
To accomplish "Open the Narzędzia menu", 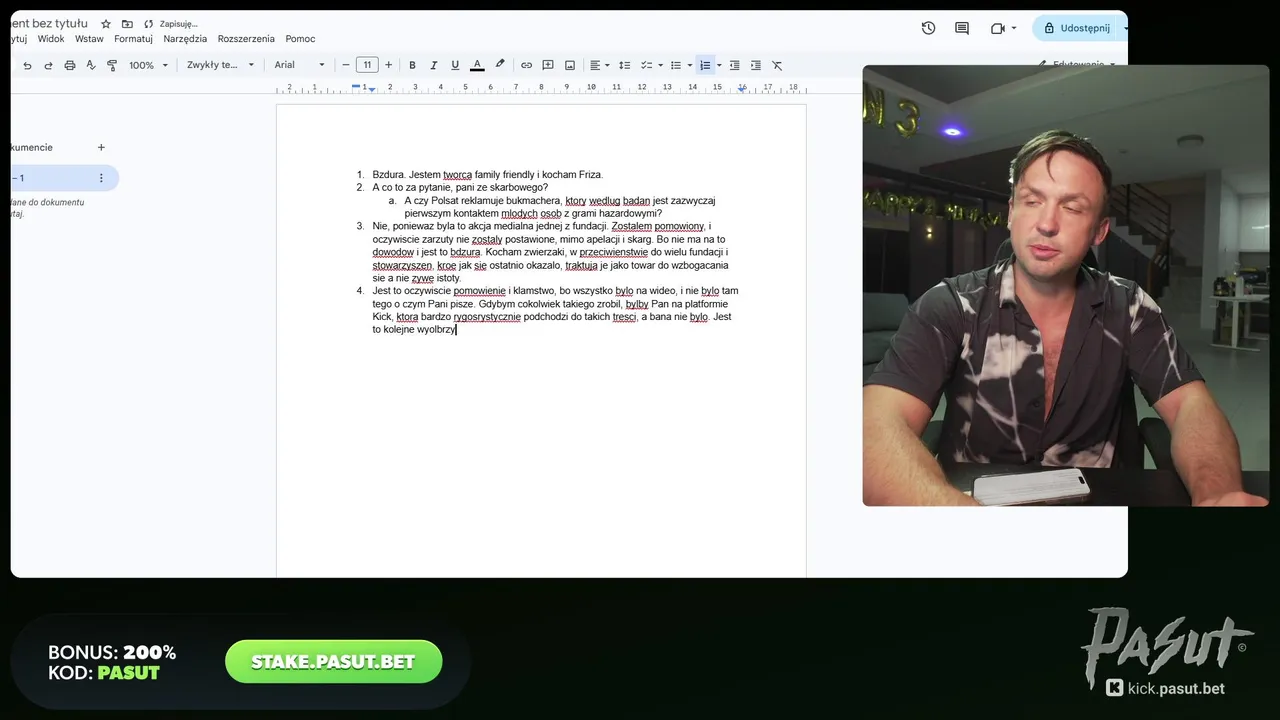I will 185,39.
